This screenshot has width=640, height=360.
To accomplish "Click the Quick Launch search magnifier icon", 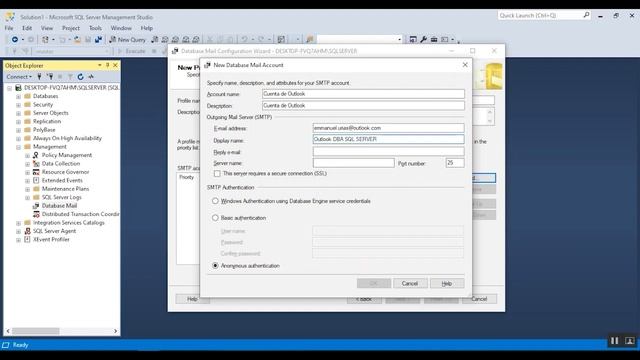I will tap(586, 15).
